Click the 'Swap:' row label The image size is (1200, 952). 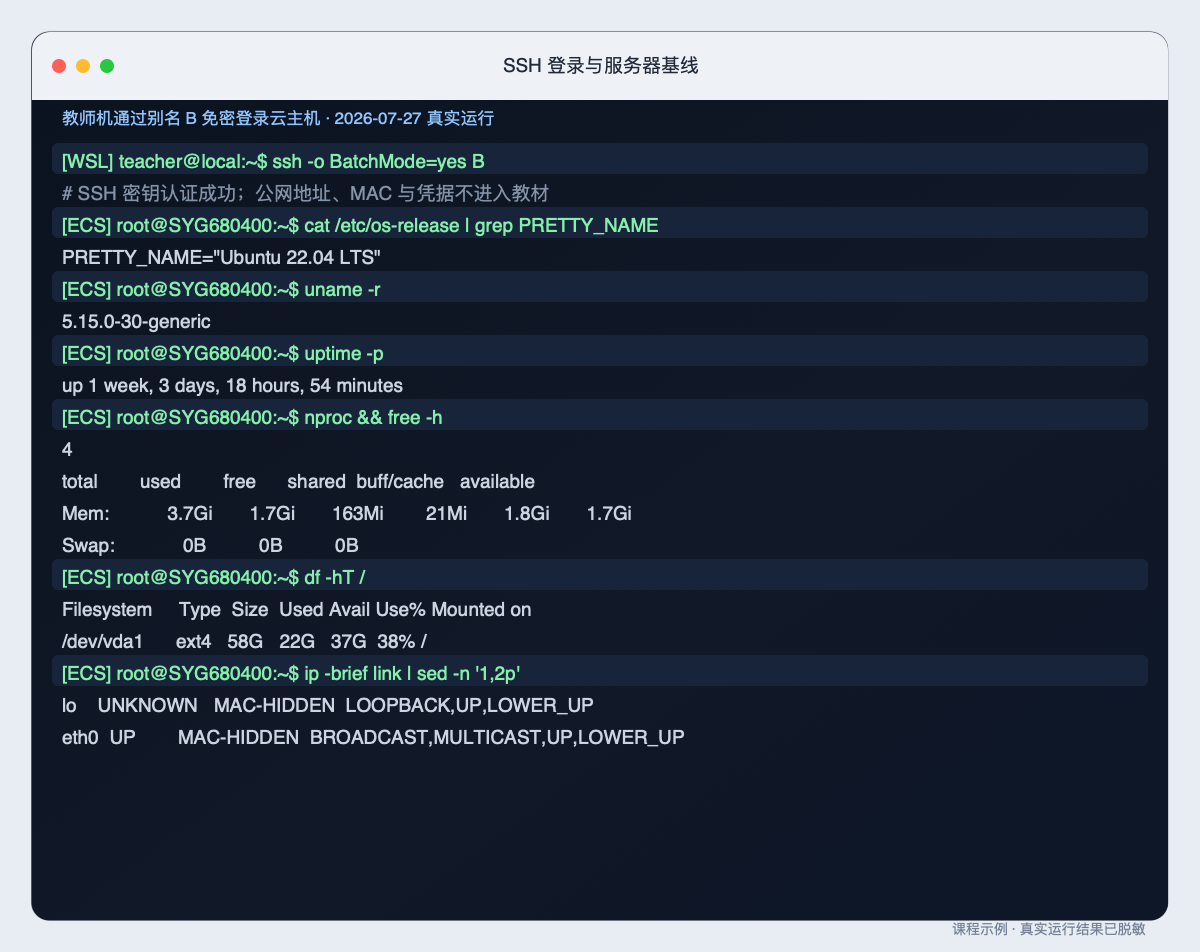click(89, 546)
